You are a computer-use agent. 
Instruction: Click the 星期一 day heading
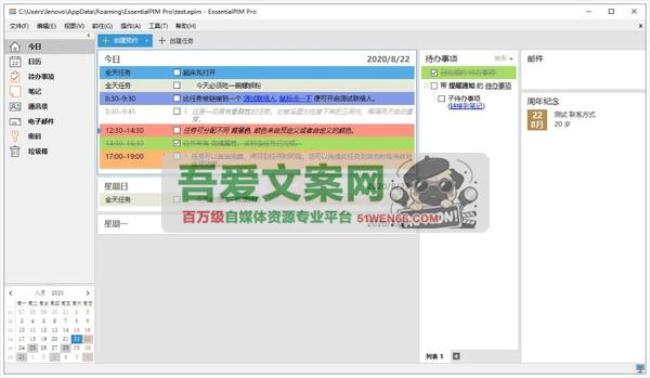pyautogui.click(x=116, y=224)
